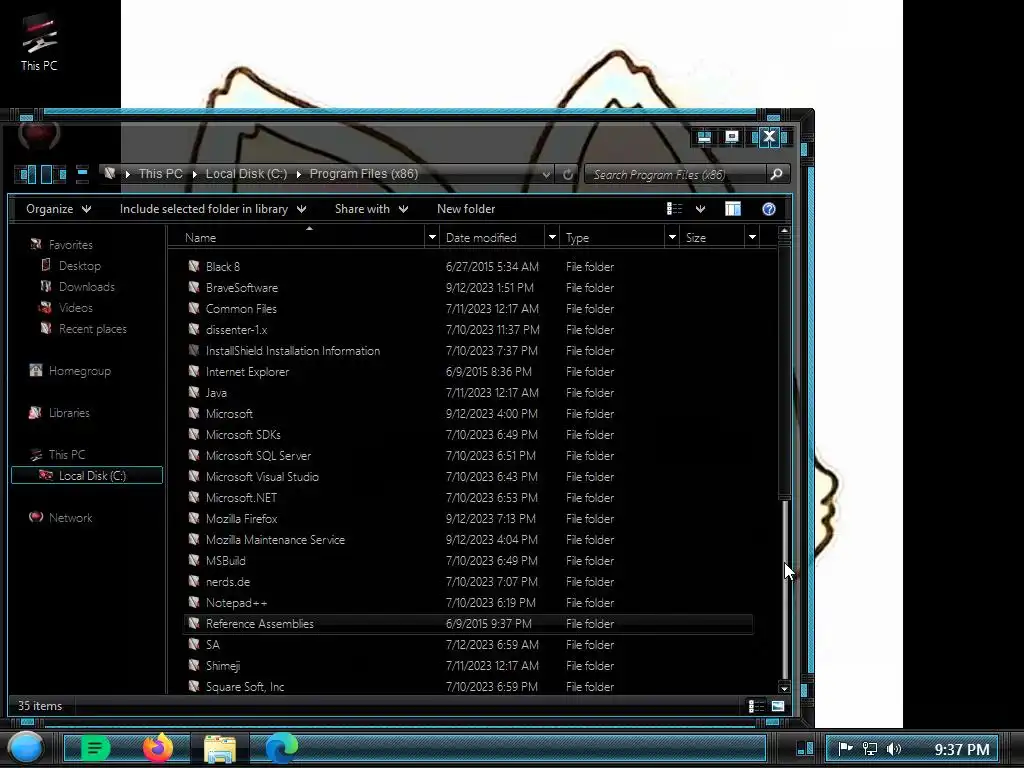Open the Date modified column filter dropdown
Image resolution: width=1024 pixels, height=768 pixels.
click(x=552, y=237)
